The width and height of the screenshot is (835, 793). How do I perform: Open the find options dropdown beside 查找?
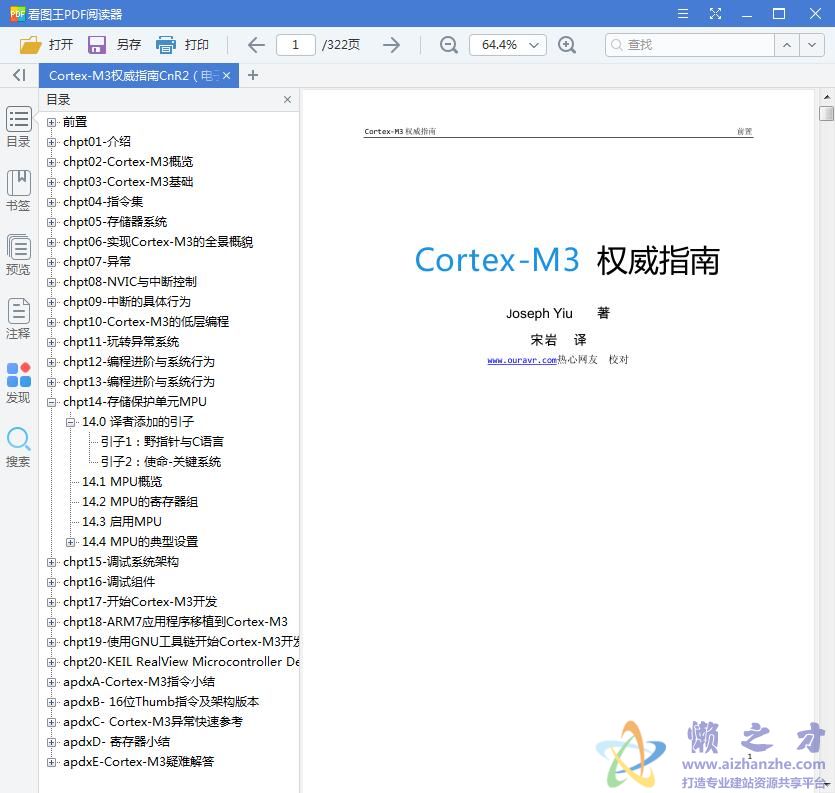click(812, 45)
